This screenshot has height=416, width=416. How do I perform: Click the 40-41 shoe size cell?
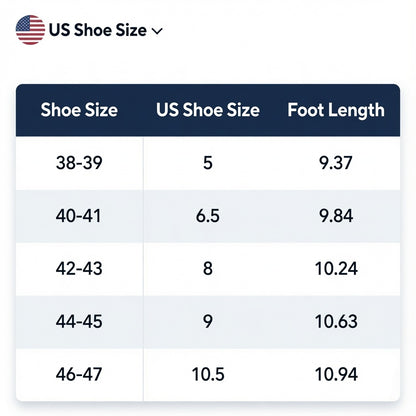78,216
